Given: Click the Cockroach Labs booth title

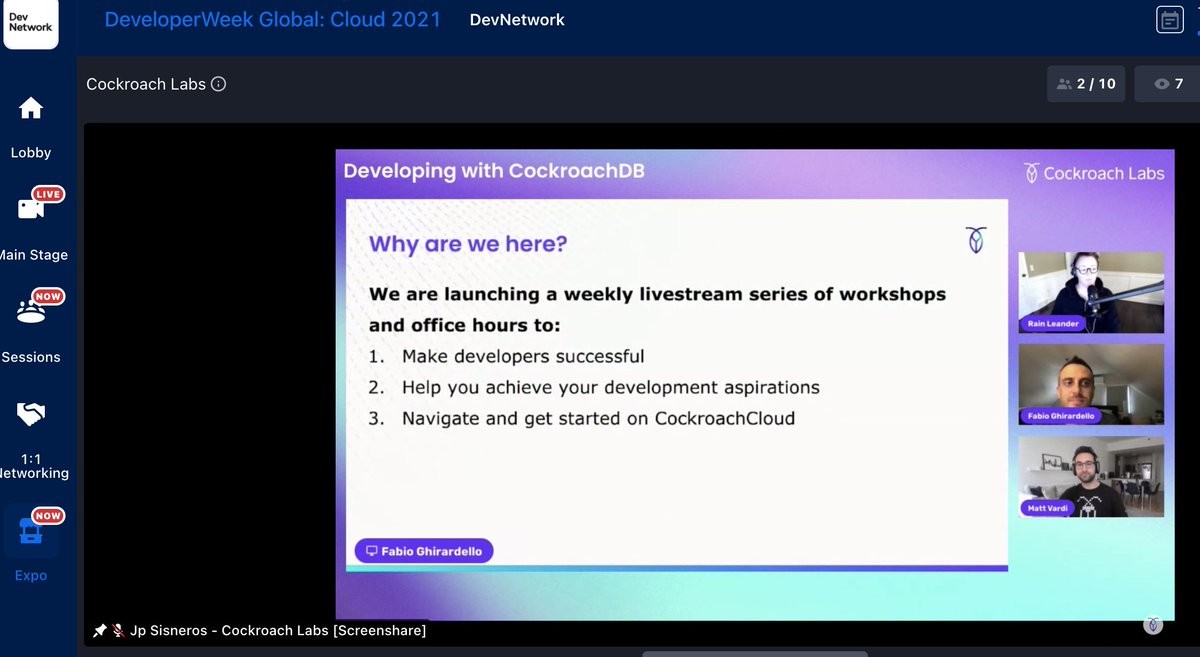Looking at the screenshot, I should point(146,84).
